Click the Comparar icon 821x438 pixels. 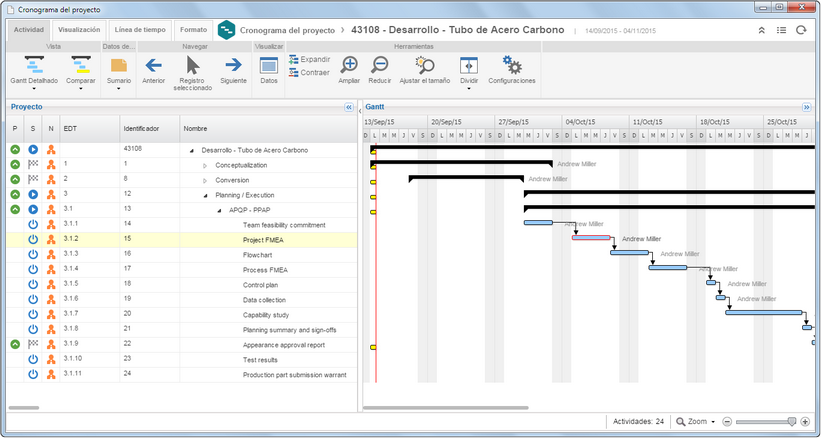81,66
